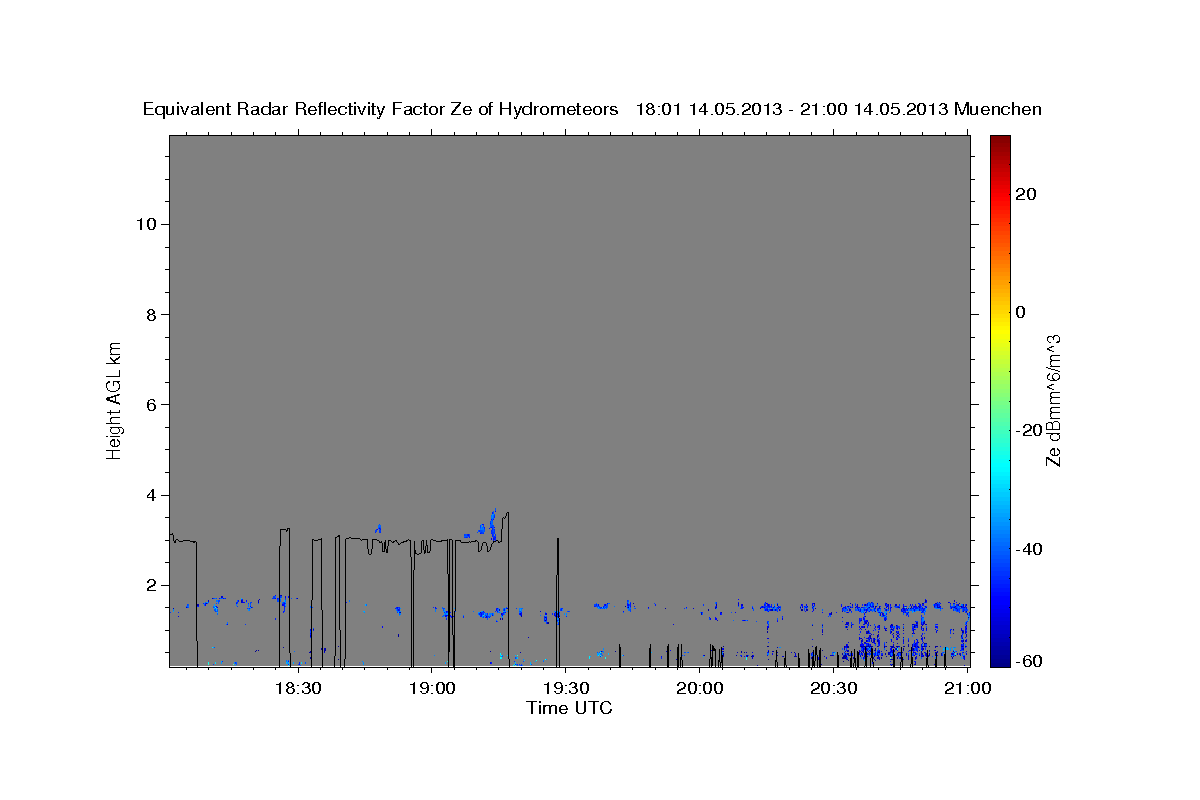Click the height axis label 4
Viewport: 1200px width, 800px height.
click(149, 495)
